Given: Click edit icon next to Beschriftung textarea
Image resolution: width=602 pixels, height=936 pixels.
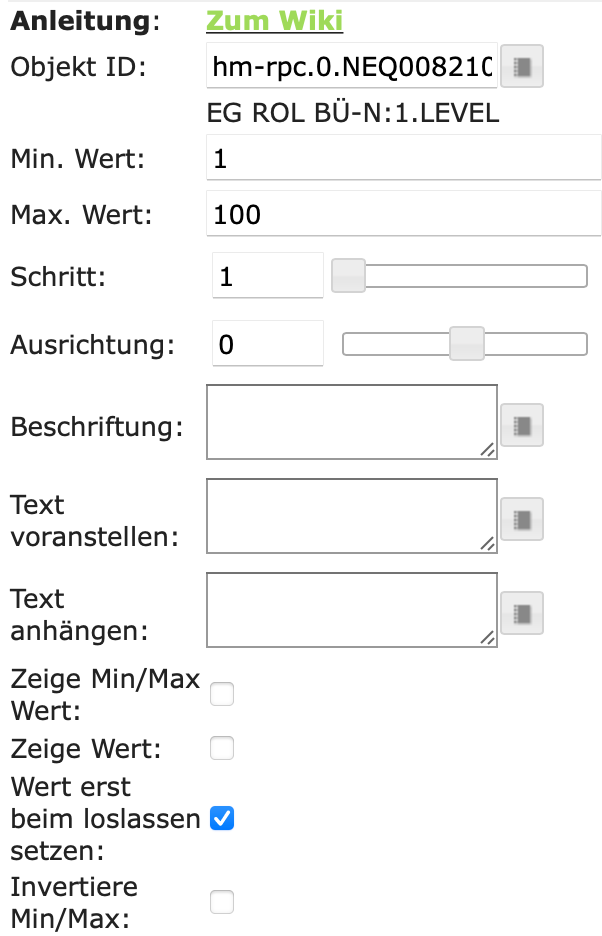Looking at the screenshot, I should click(x=521, y=426).
